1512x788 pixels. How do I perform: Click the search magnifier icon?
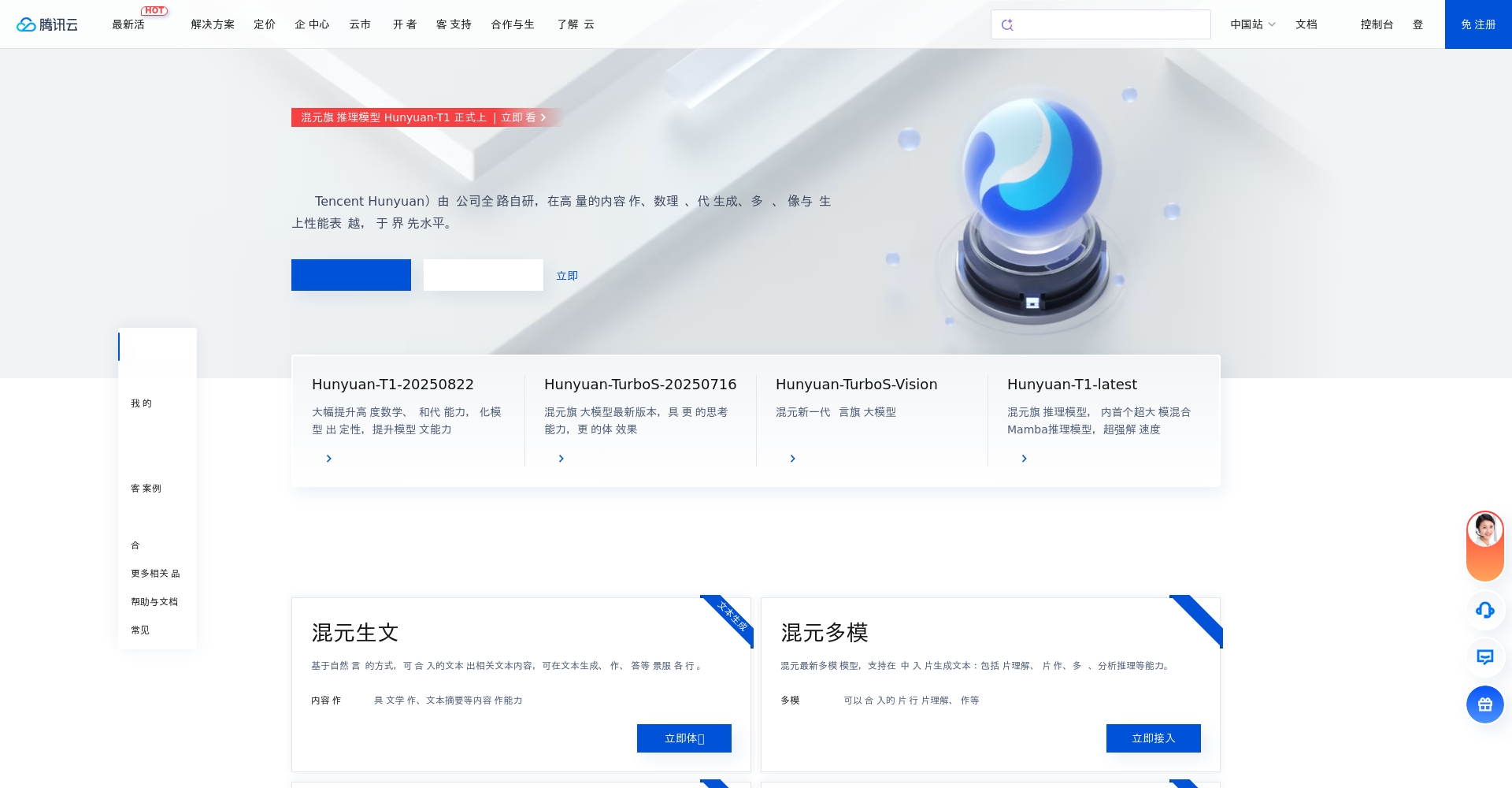pyautogui.click(x=1008, y=24)
